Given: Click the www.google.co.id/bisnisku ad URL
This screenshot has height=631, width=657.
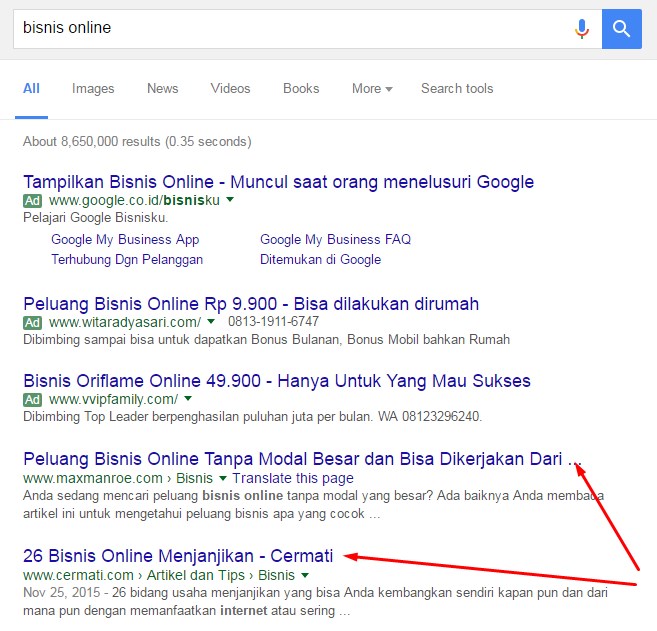Looking at the screenshot, I should click(134, 201).
